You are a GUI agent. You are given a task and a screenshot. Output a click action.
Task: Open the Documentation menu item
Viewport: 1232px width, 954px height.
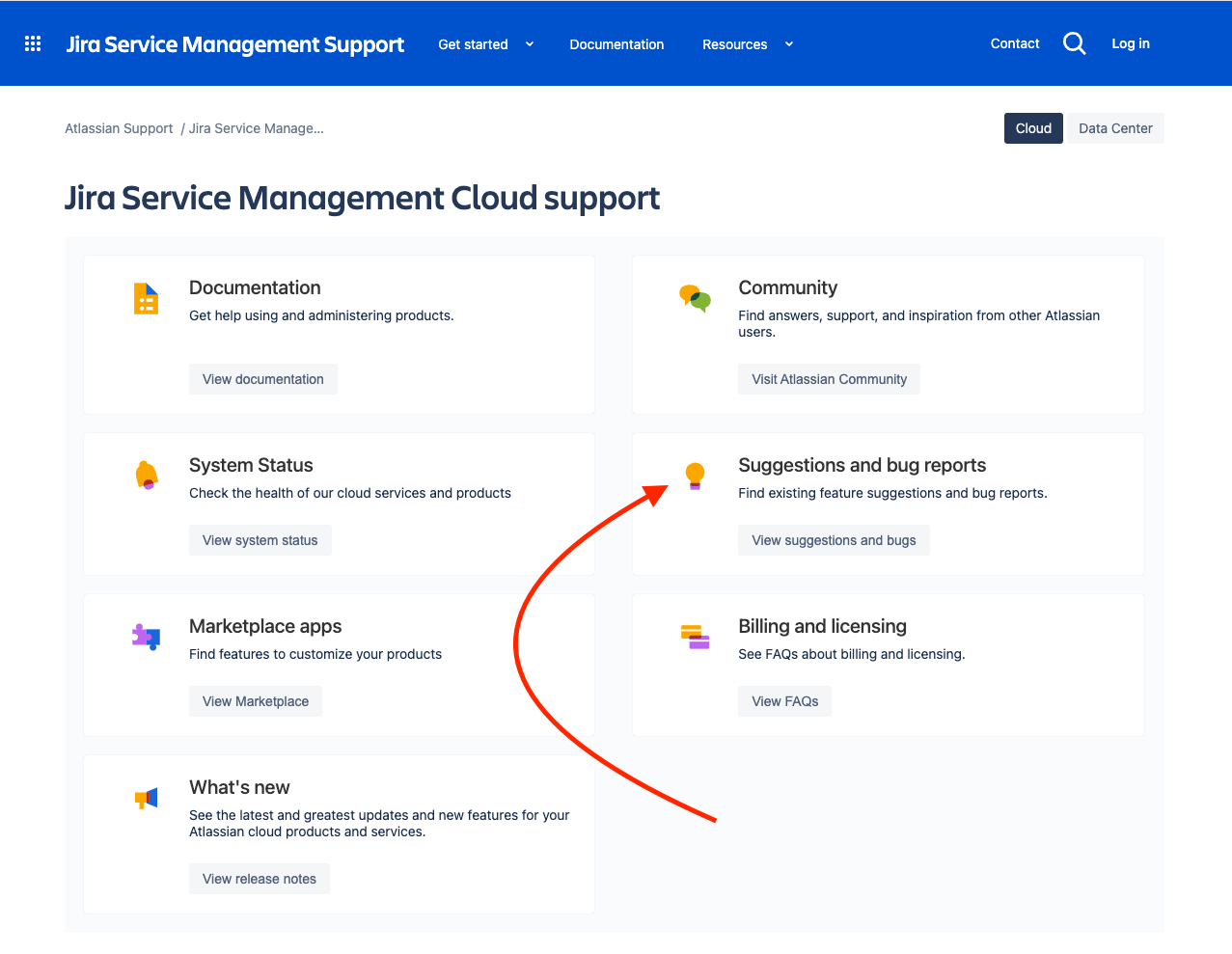[x=616, y=44]
